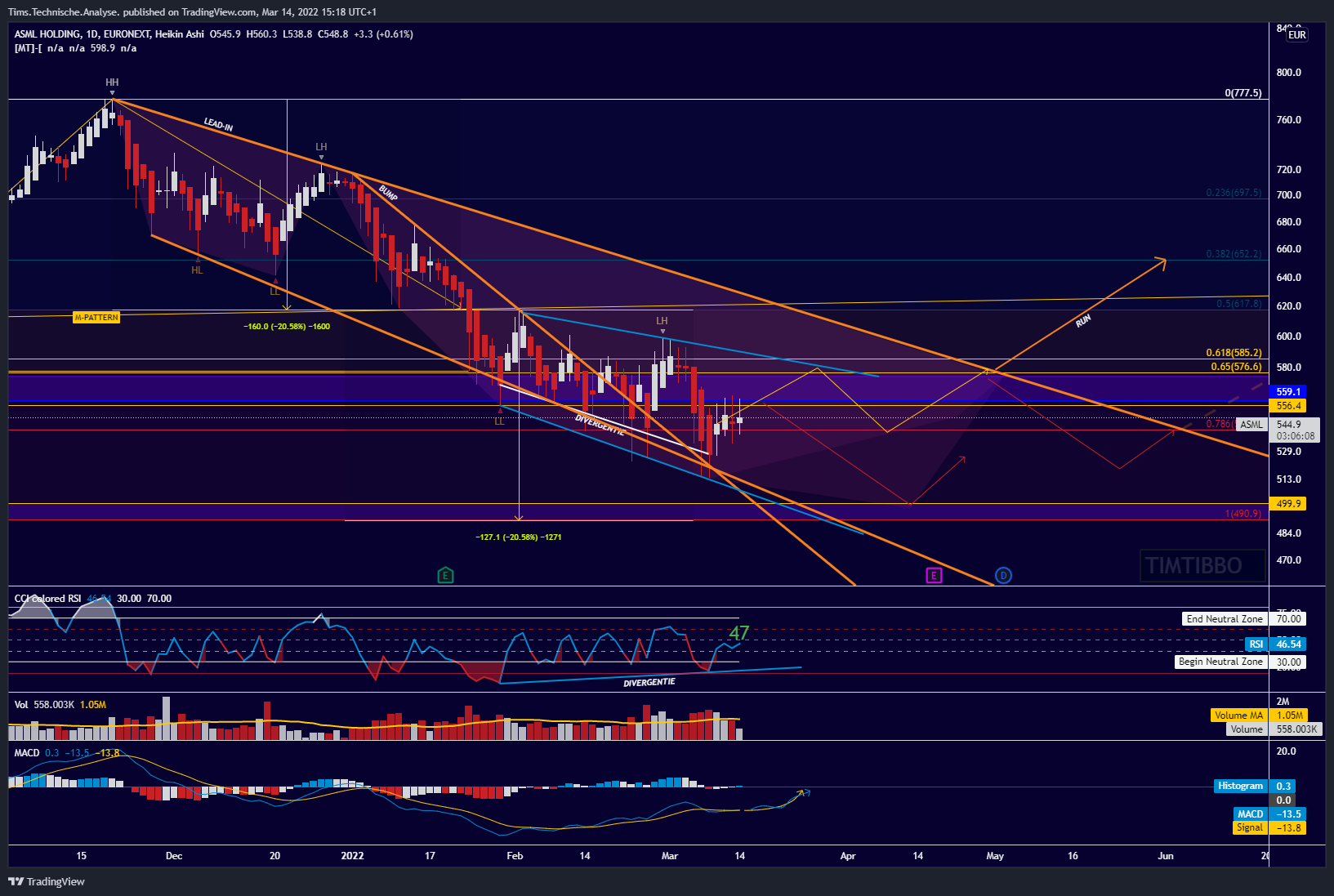Click the 2022 year on the time axis
This screenshot has height=896, width=1334.
point(353,856)
